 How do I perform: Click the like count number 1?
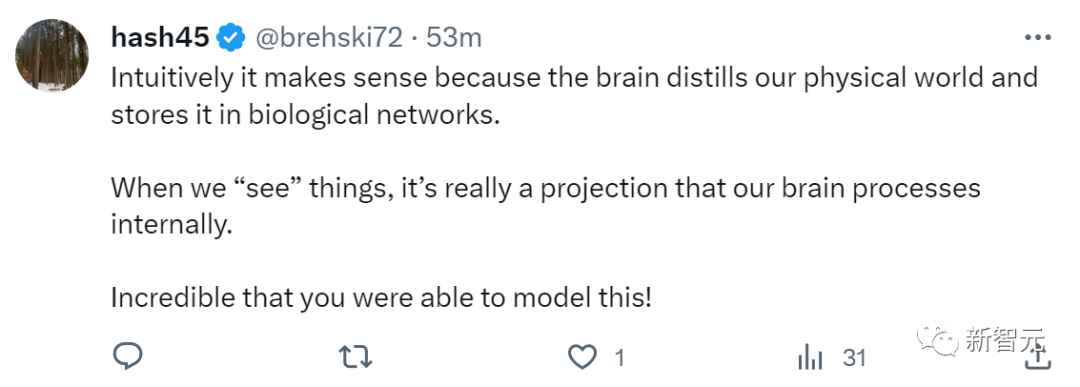[619, 358]
